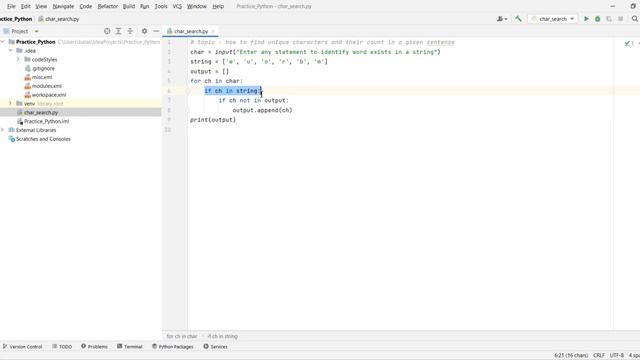Open the Code menu

[x=86, y=7]
